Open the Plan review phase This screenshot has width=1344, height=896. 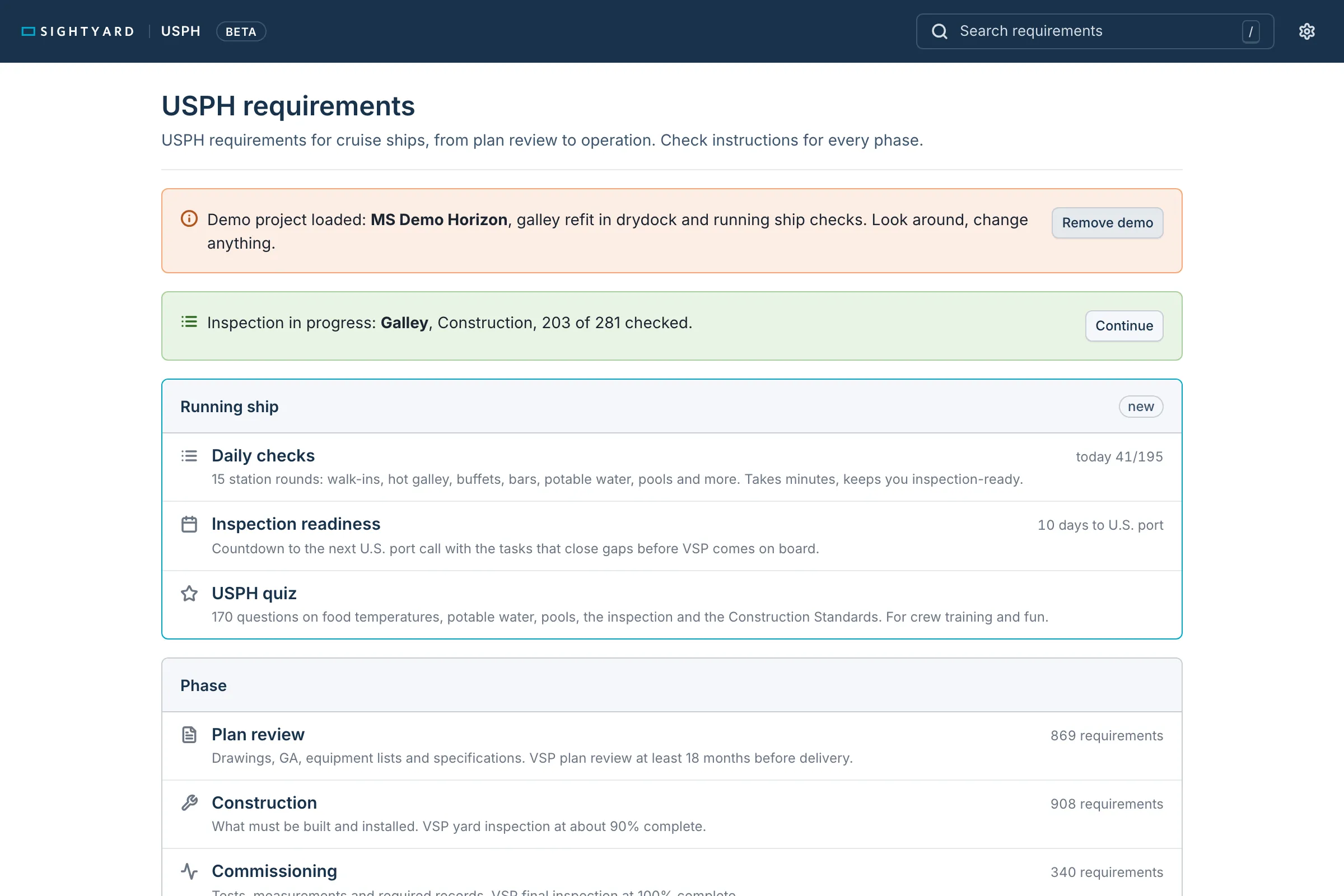pos(672,746)
